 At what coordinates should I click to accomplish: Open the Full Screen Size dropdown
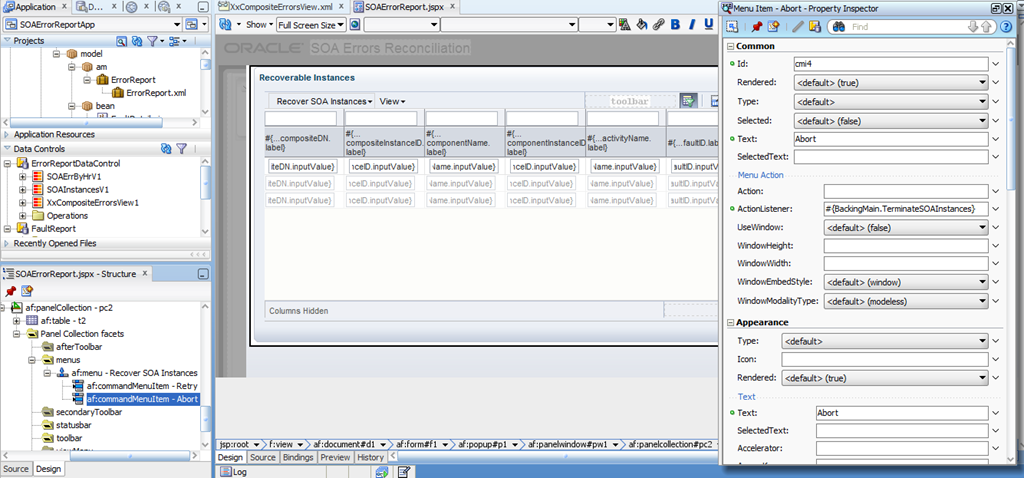click(310, 24)
